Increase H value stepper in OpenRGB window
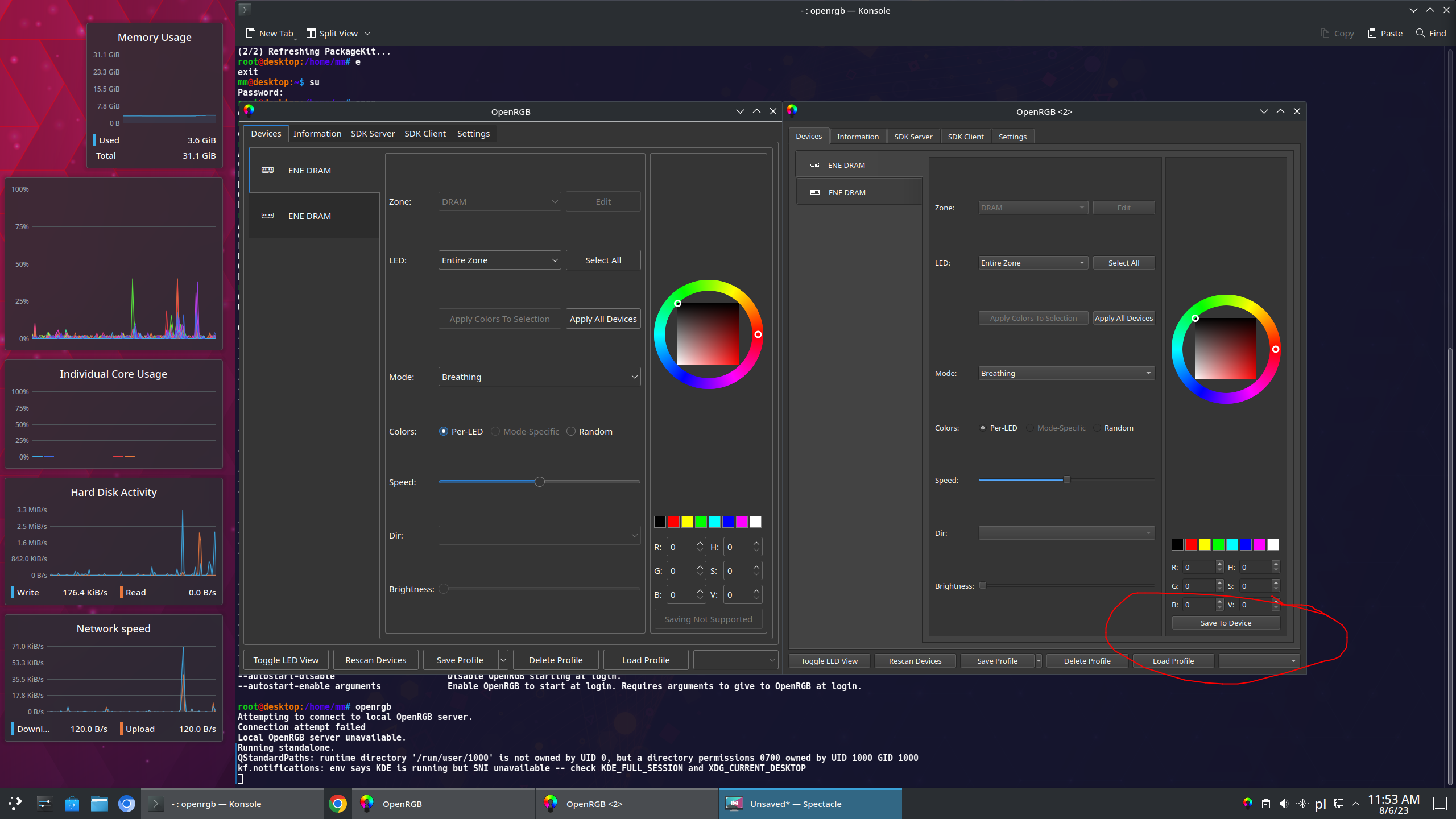Screen dimensions: 1456x819 tap(756, 543)
